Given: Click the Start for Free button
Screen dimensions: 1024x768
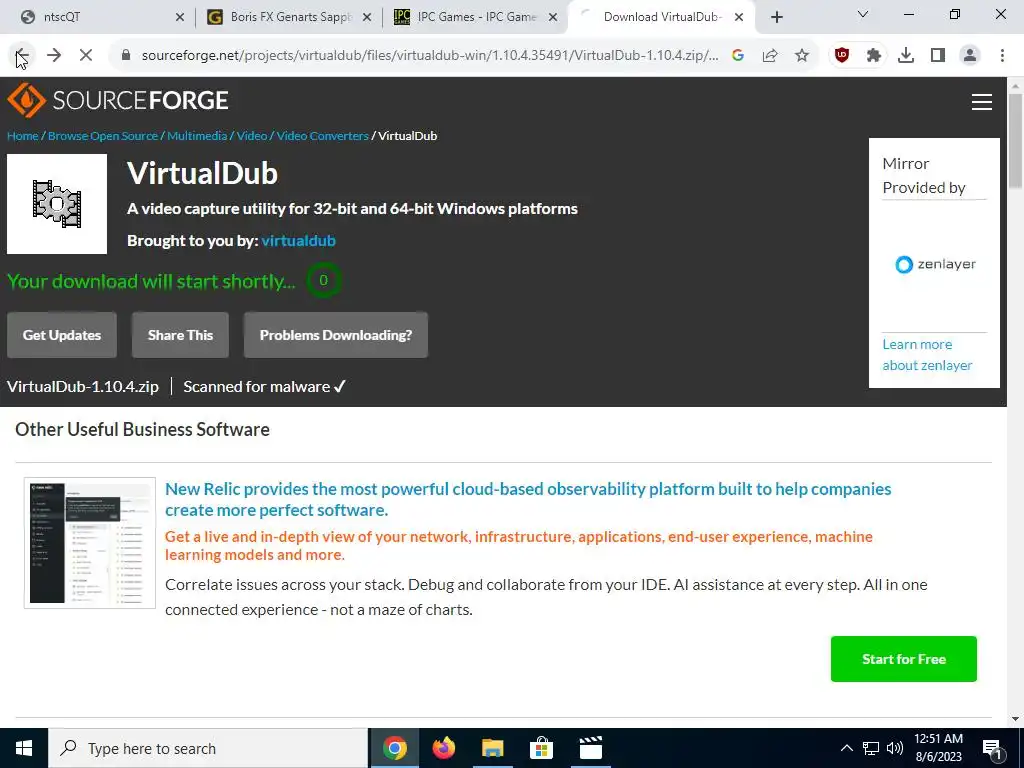Looking at the screenshot, I should 904,659.
